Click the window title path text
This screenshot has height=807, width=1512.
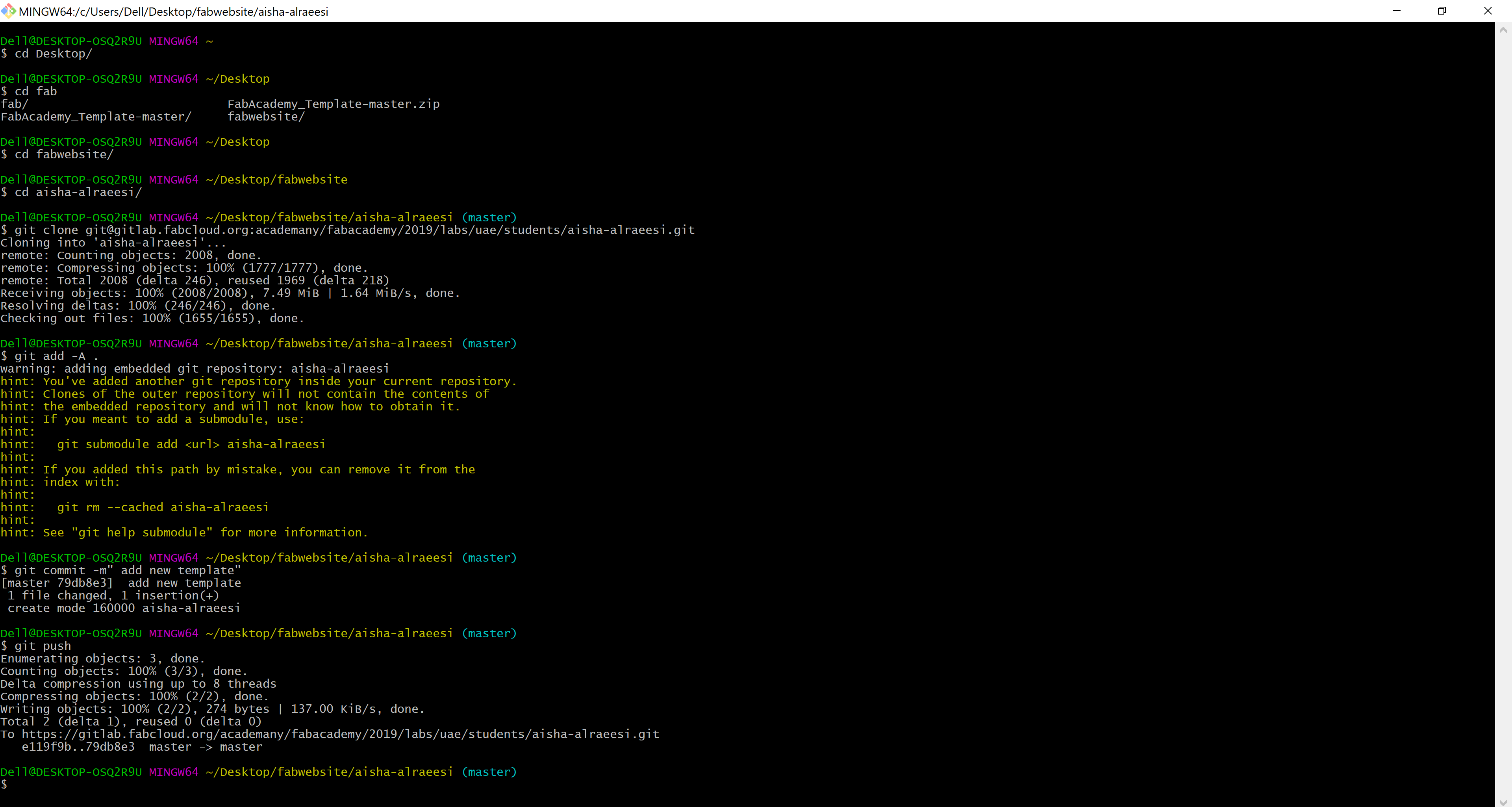point(173,12)
